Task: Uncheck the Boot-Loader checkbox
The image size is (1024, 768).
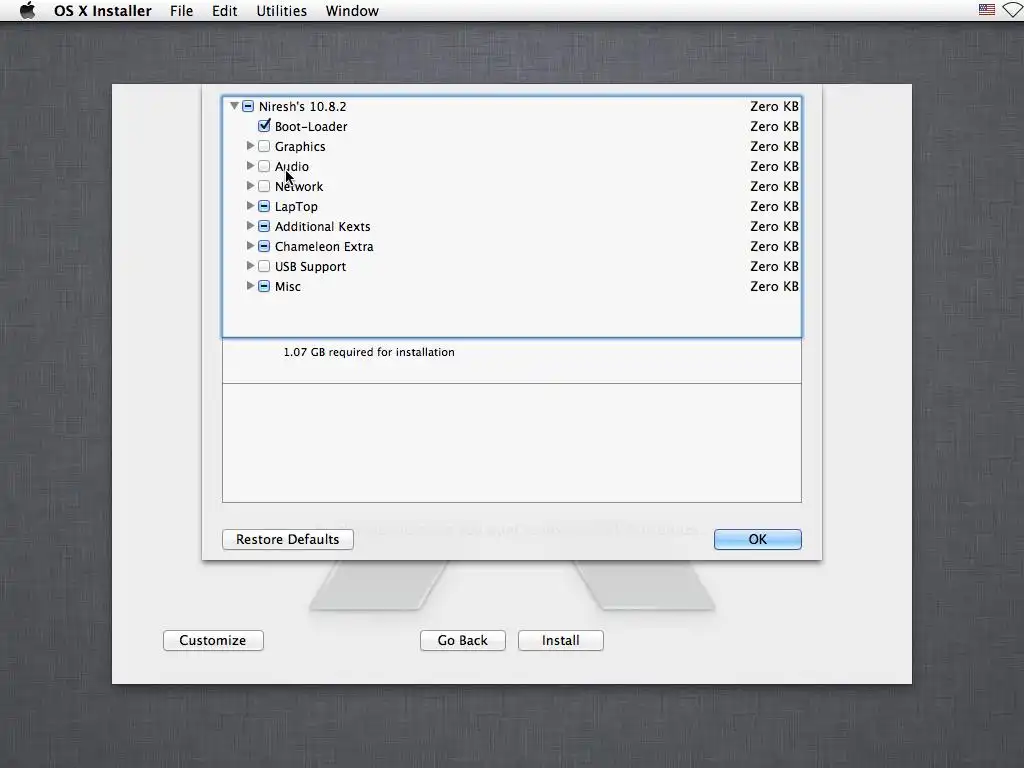Action: (x=264, y=125)
